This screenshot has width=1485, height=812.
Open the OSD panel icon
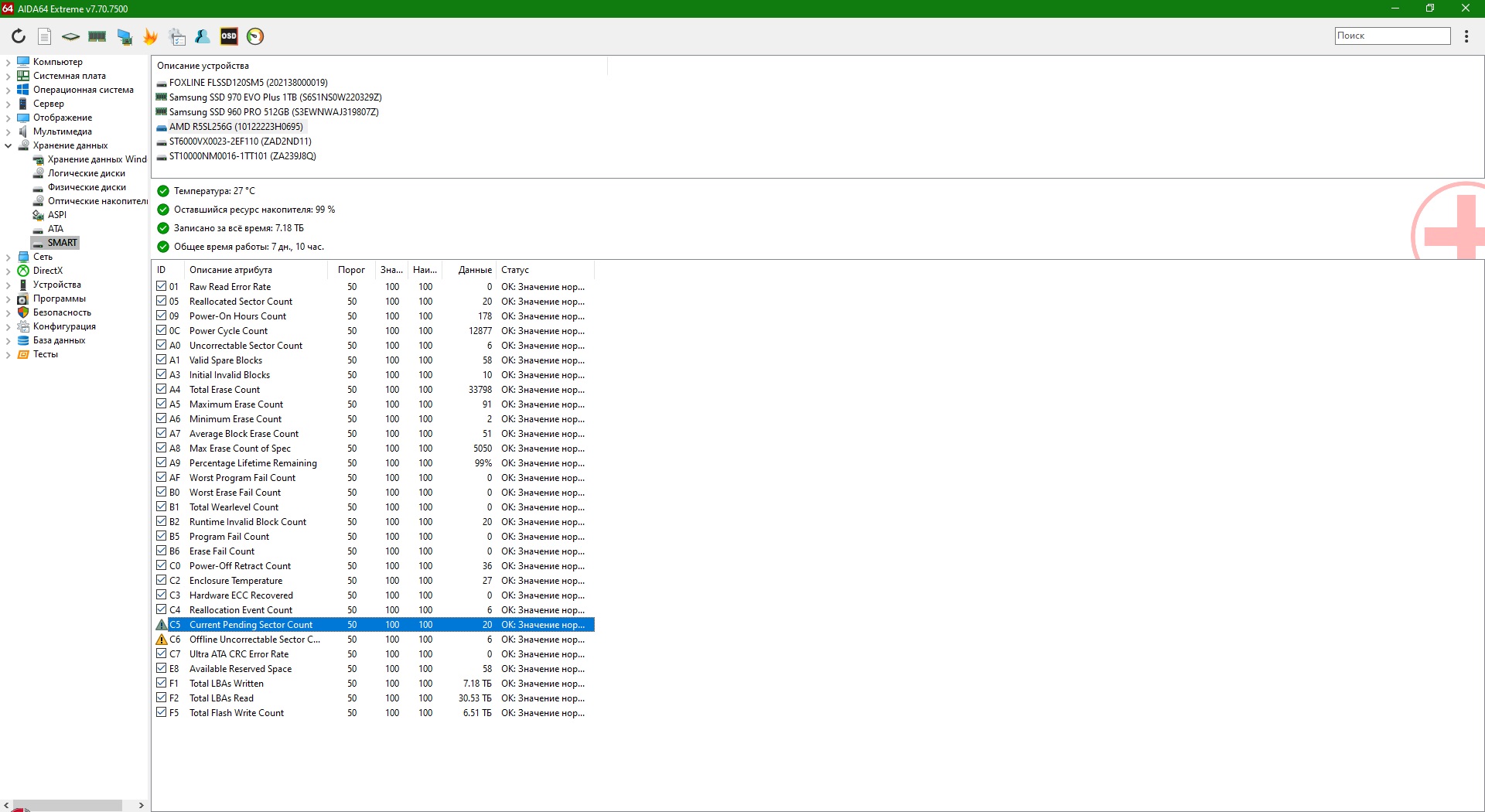pyautogui.click(x=229, y=36)
